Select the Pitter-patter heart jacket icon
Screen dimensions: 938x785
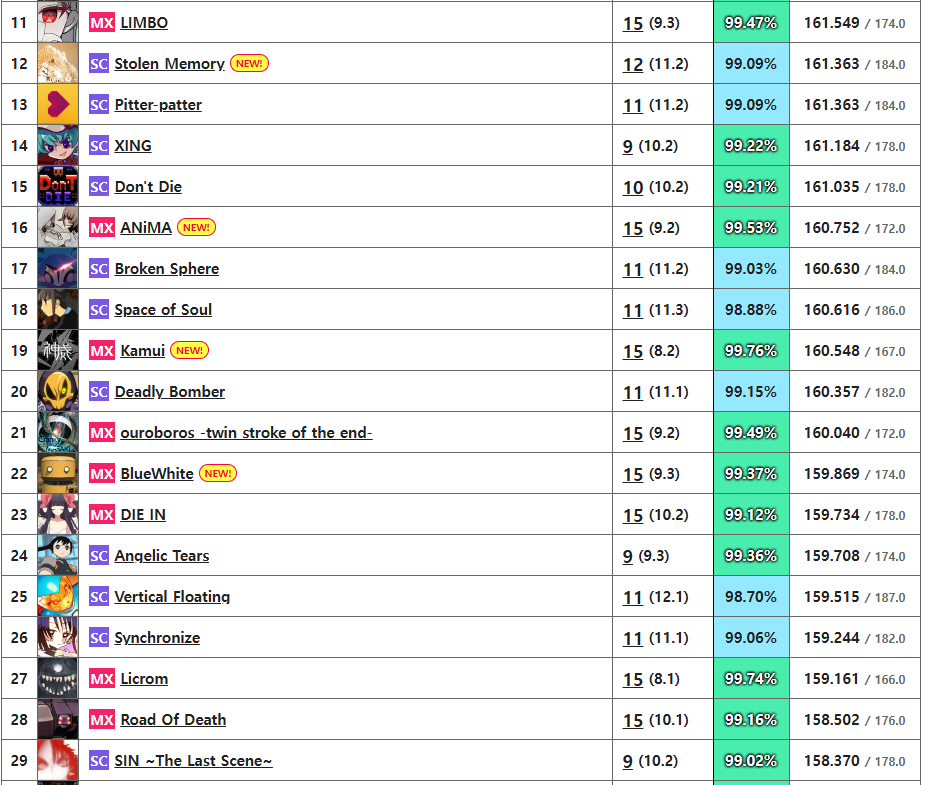pos(57,104)
